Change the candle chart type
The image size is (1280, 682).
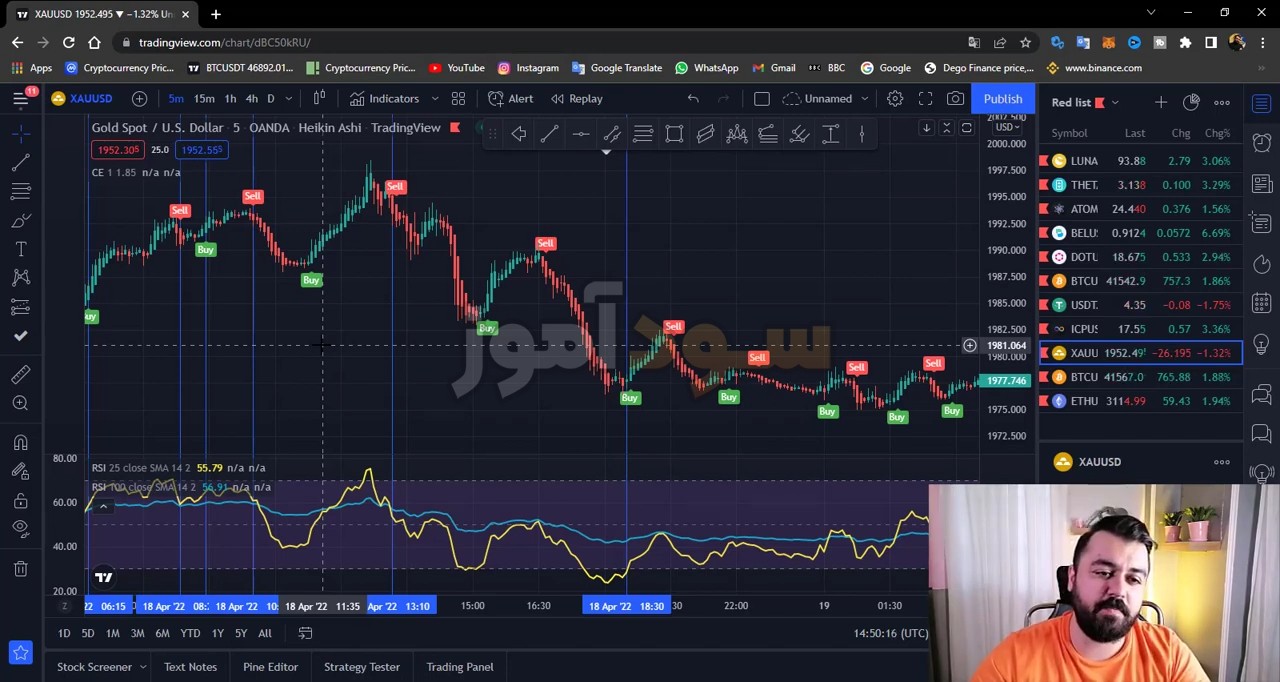pos(319,98)
